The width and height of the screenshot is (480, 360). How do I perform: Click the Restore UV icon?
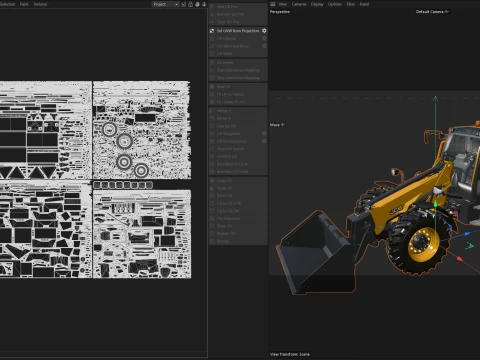click(212, 234)
